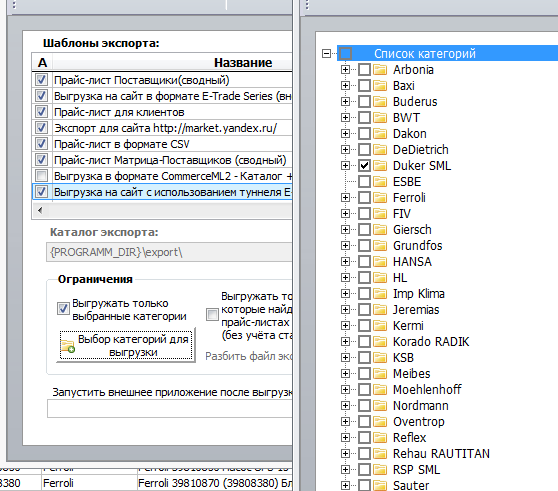Click the Korado RADIK folder icon
Screen dimensions: 558x491
click(x=380, y=342)
